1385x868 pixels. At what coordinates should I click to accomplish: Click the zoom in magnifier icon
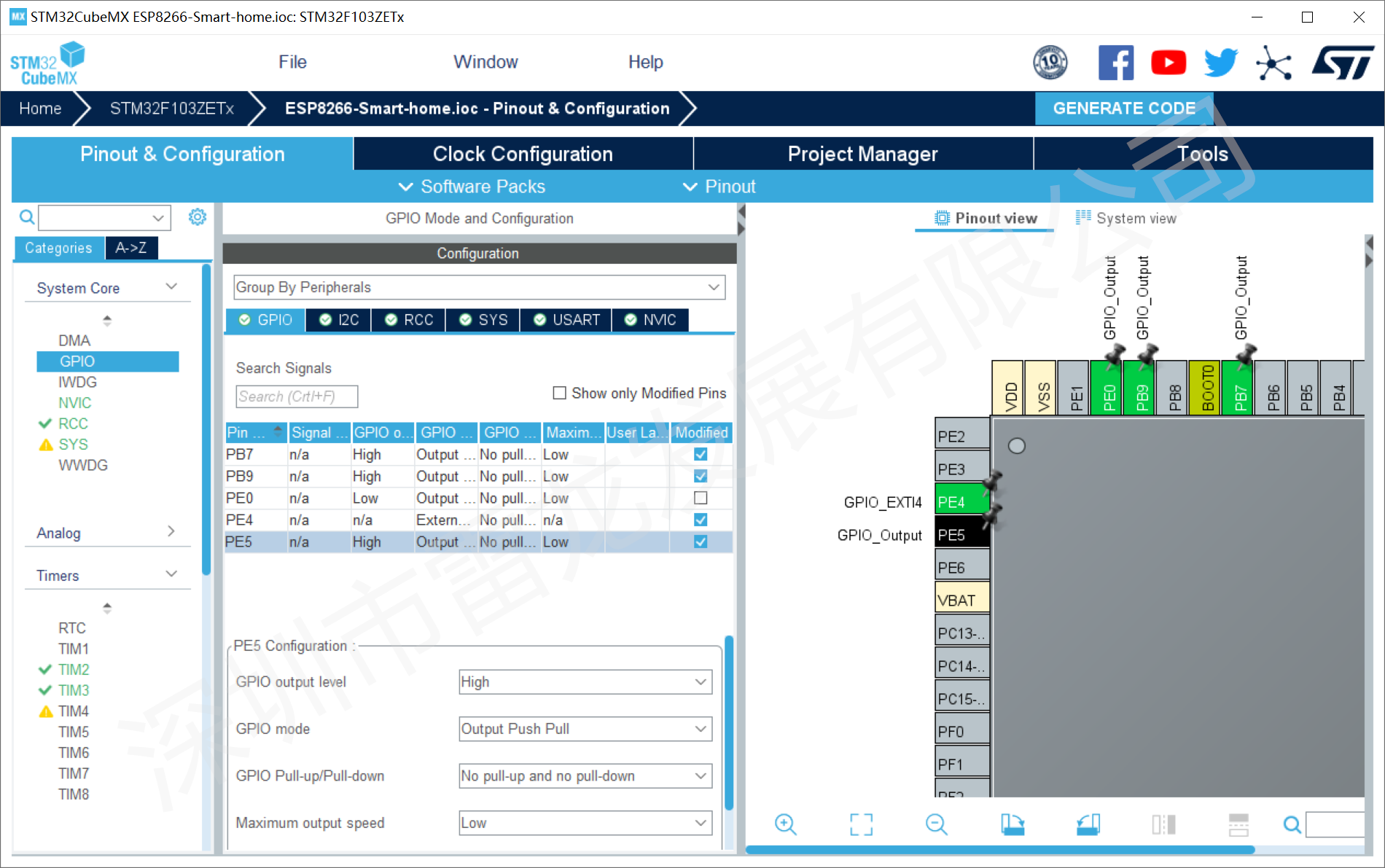point(785,824)
